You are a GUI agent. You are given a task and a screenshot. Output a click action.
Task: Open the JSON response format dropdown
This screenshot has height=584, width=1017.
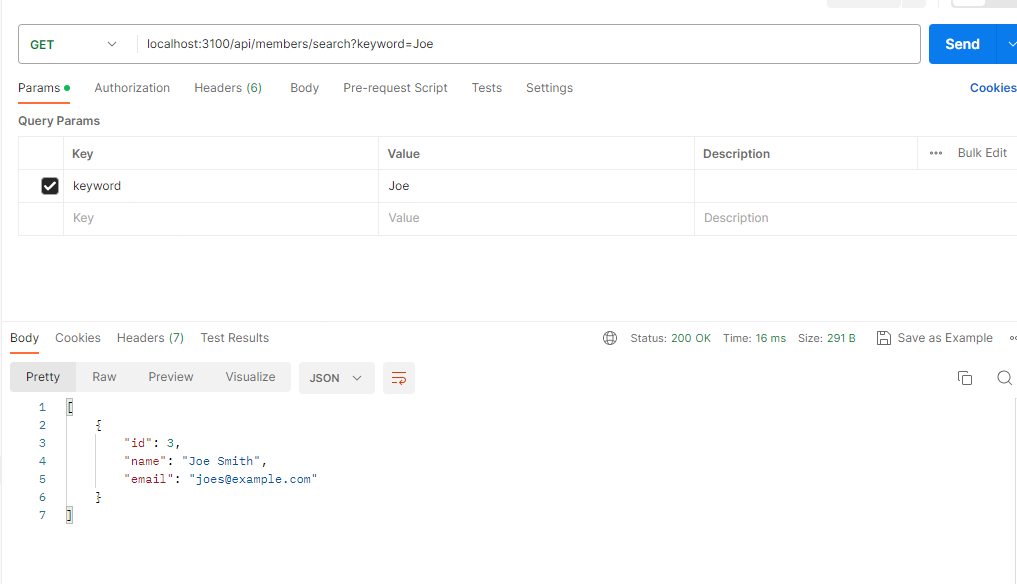point(336,378)
